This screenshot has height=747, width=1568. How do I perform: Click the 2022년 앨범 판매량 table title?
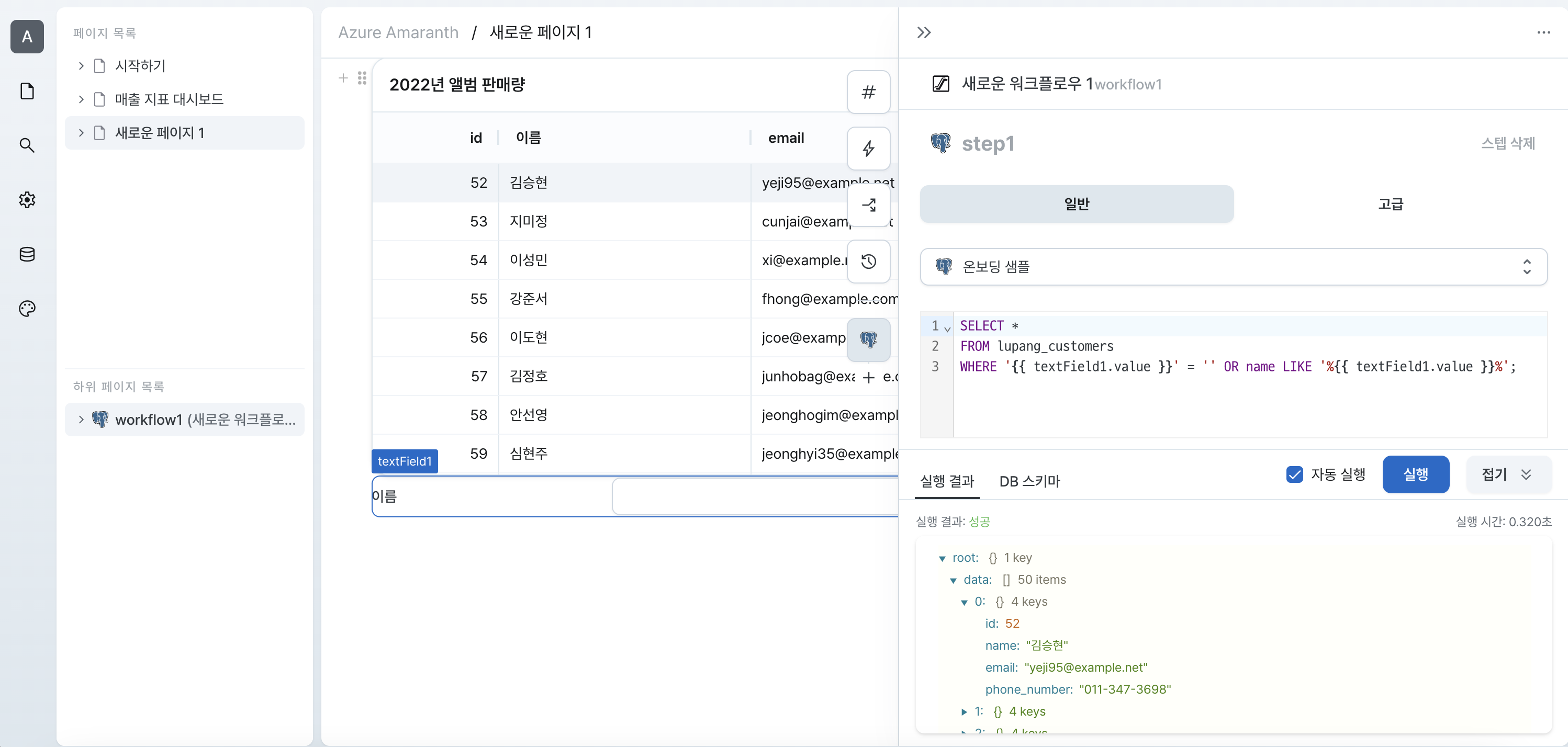(x=457, y=85)
